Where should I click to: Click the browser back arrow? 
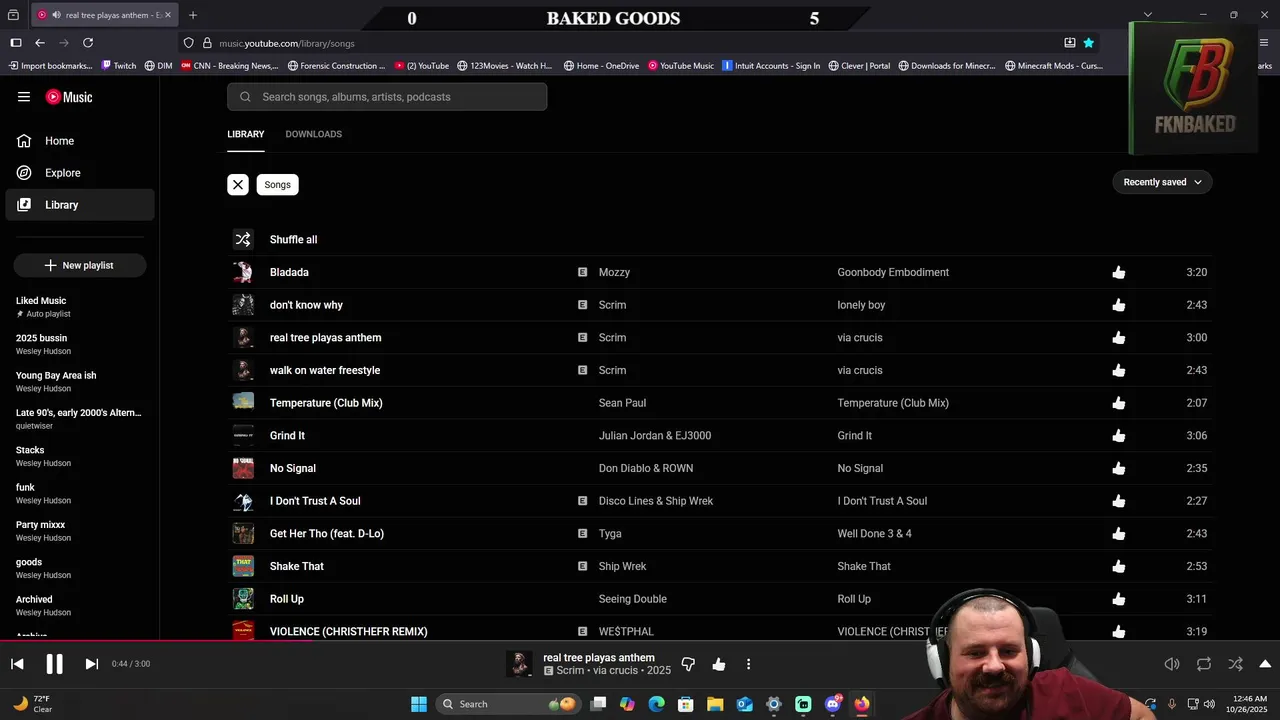(40, 43)
